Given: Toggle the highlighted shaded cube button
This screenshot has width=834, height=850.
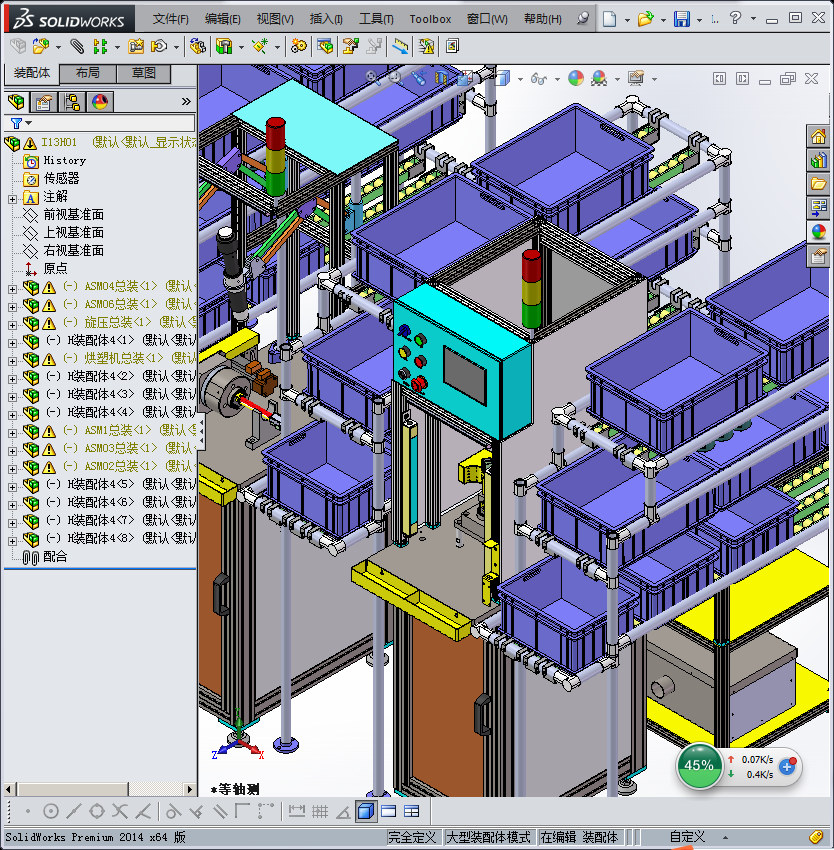Looking at the screenshot, I should point(366,812).
